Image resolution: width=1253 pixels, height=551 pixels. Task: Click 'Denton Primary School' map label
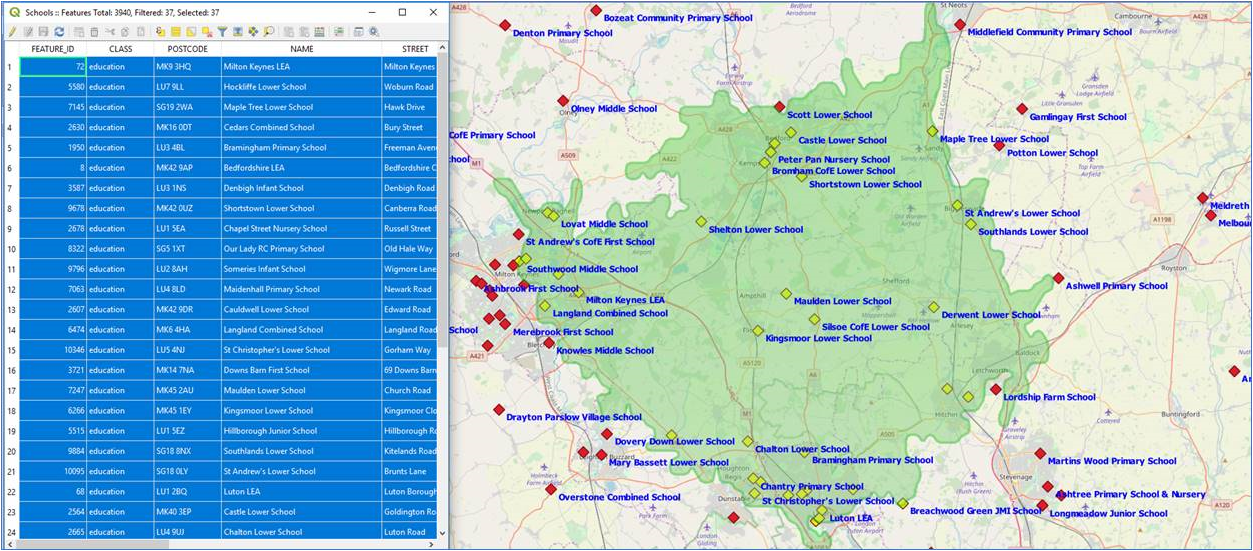(x=562, y=33)
